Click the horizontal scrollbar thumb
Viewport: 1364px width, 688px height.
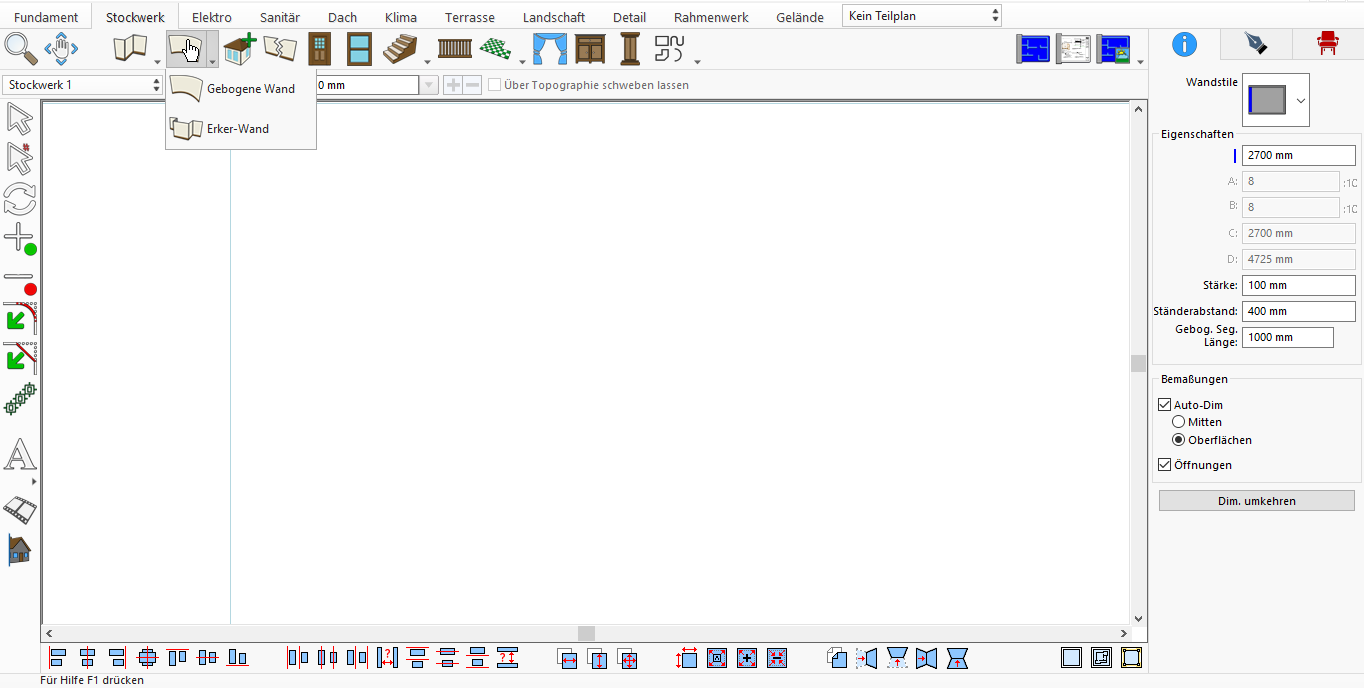coord(587,633)
